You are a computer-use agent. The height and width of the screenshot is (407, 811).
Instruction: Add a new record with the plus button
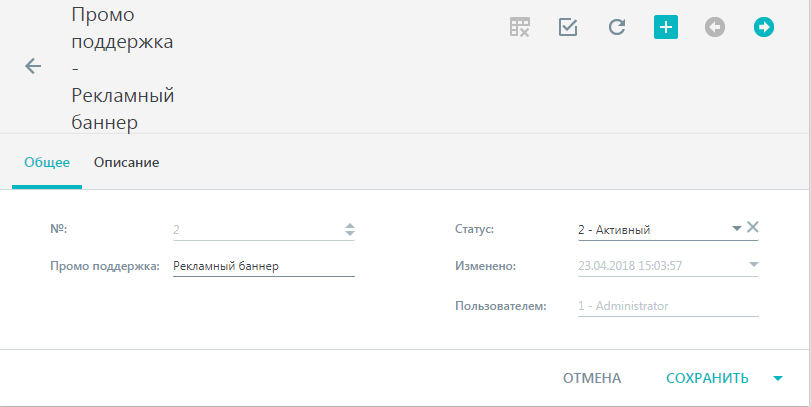666,27
